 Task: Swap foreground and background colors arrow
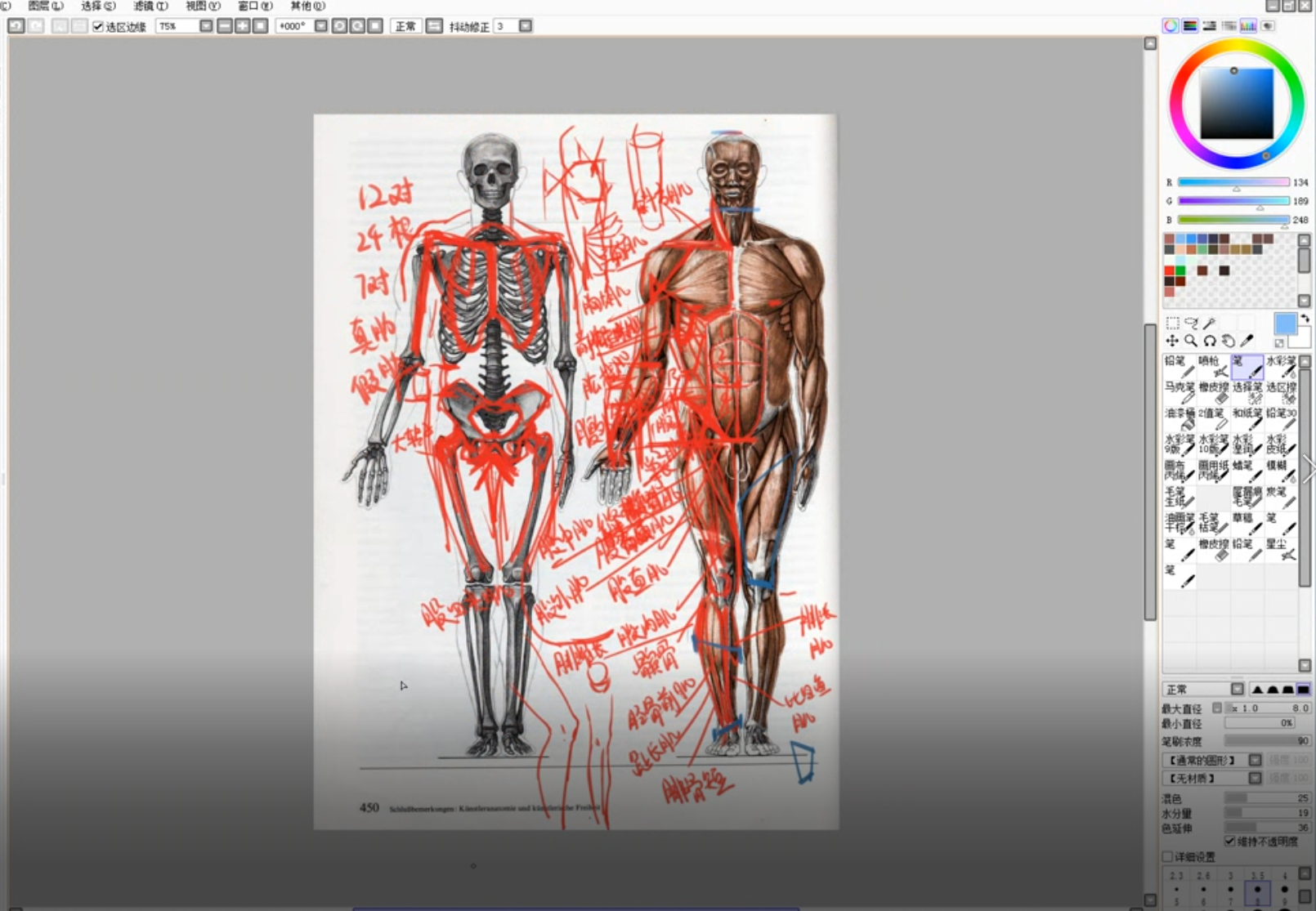(x=1305, y=318)
